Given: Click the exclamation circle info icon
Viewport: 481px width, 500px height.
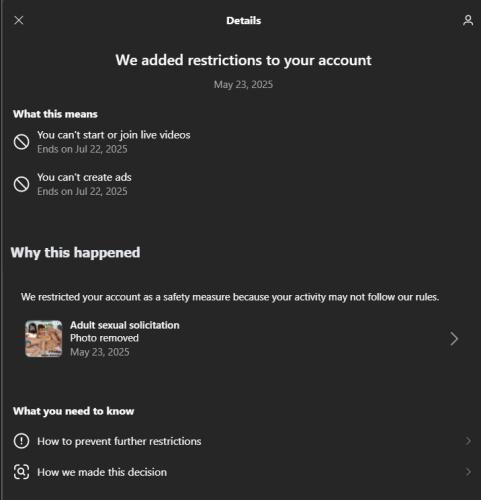Looking at the screenshot, I should point(21,441).
